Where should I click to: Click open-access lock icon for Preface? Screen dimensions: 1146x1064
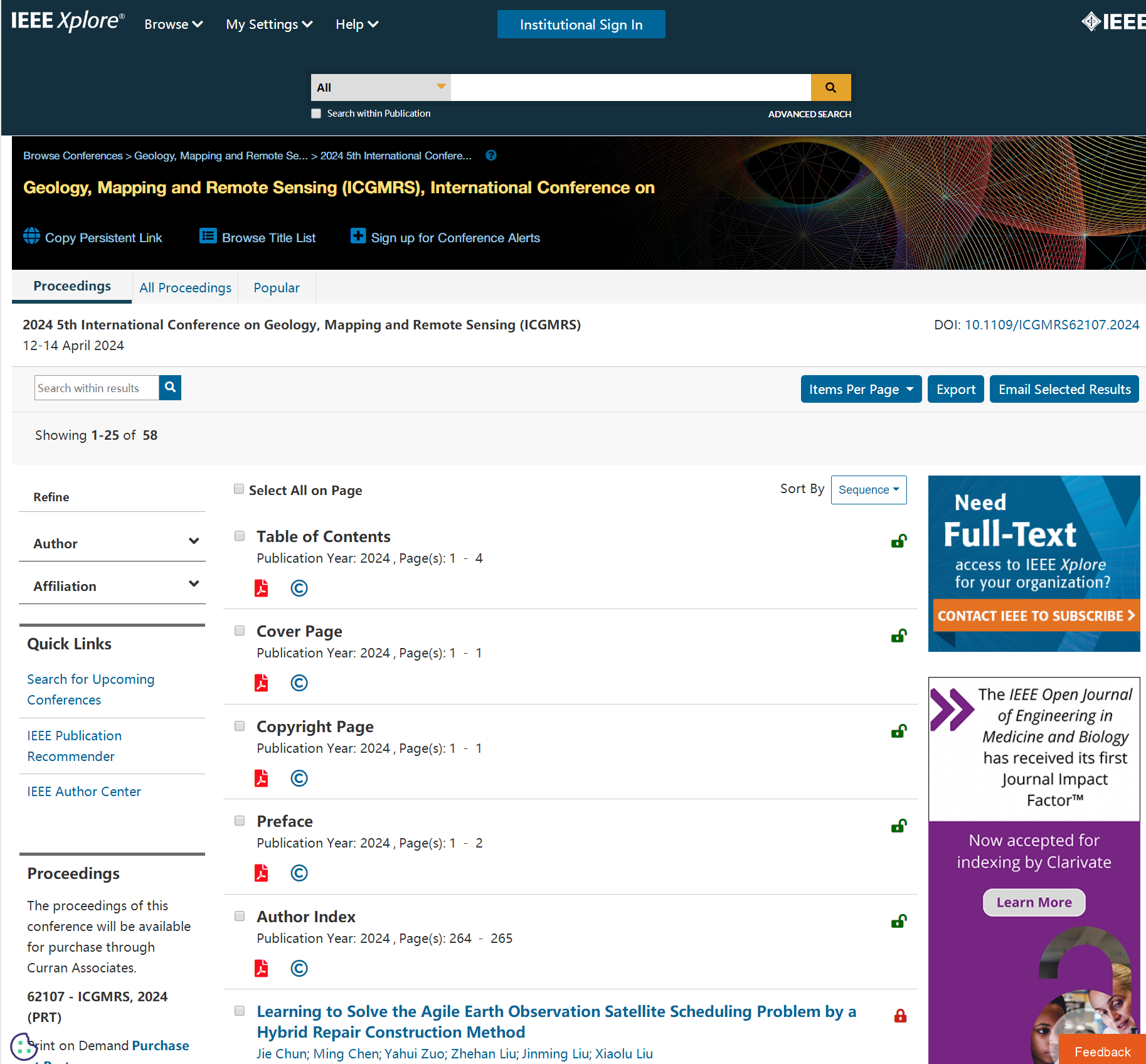(899, 826)
